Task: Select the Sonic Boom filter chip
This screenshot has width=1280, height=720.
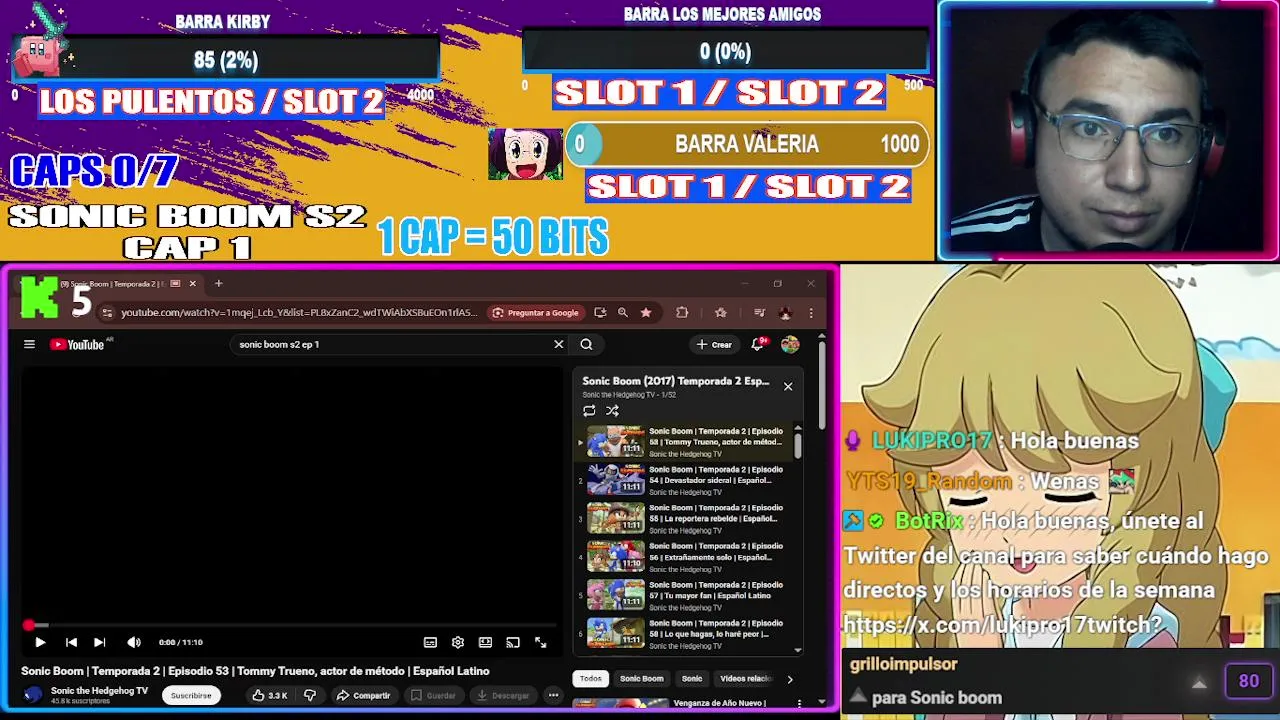Action: pos(641,678)
